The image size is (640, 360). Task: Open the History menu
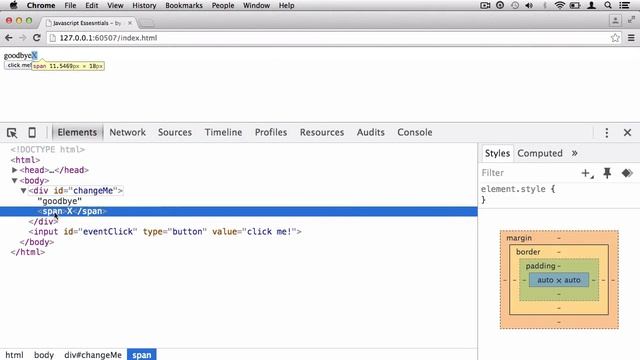click(x=144, y=5)
